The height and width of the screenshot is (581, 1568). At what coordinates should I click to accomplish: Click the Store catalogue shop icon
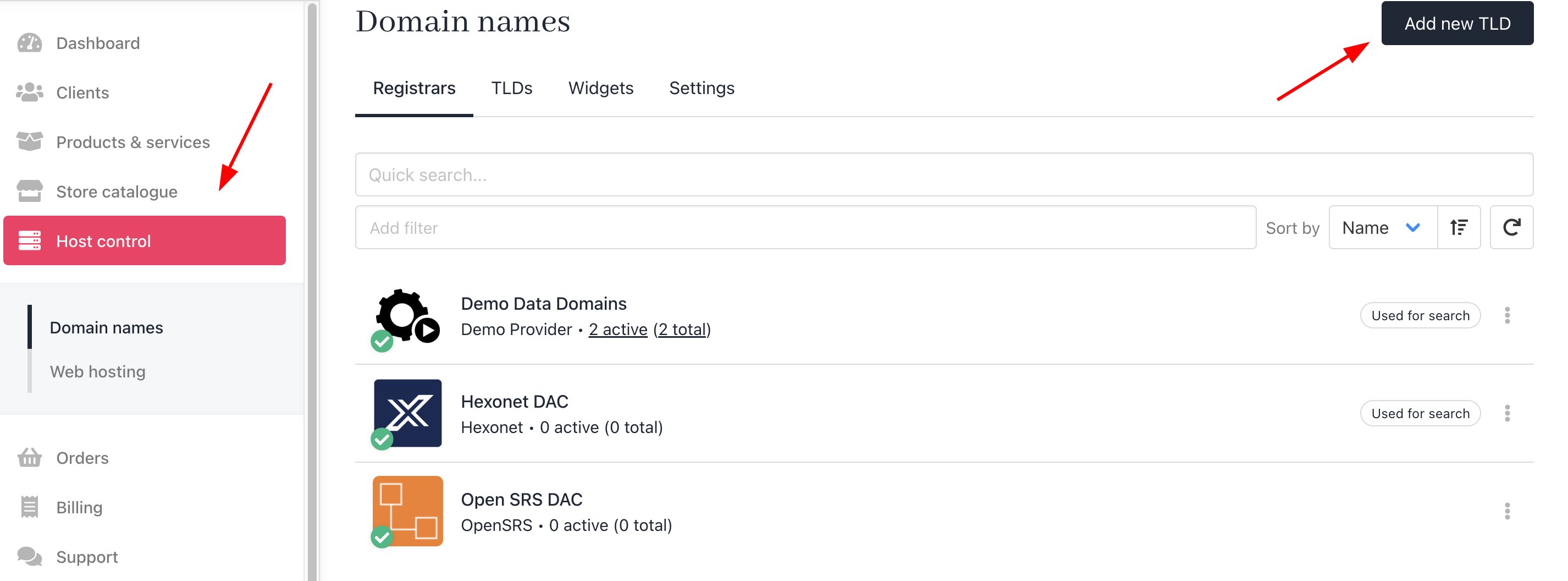click(x=29, y=191)
